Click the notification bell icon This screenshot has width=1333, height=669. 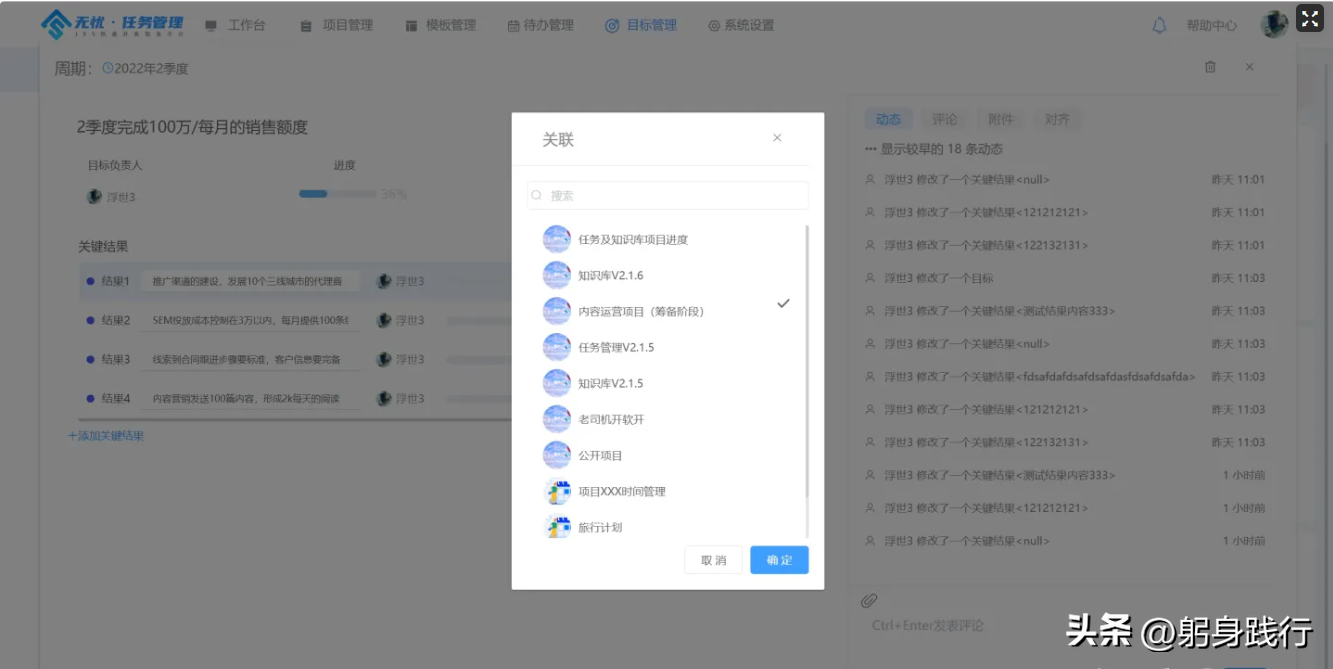pos(1159,26)
